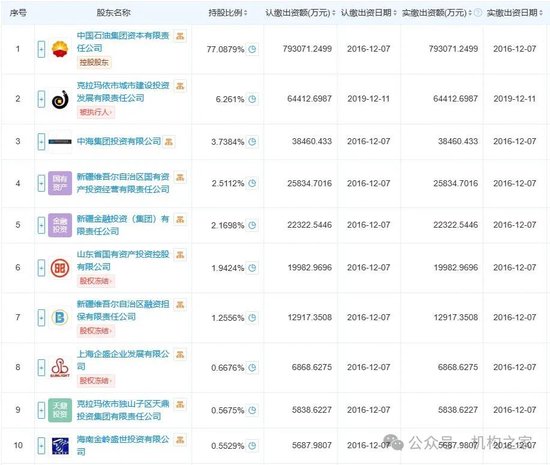This screenshot has width=550, height=465.
Task: Click equity structure icon beside 克拉玛依市城市建设投资
Action: 180,86
